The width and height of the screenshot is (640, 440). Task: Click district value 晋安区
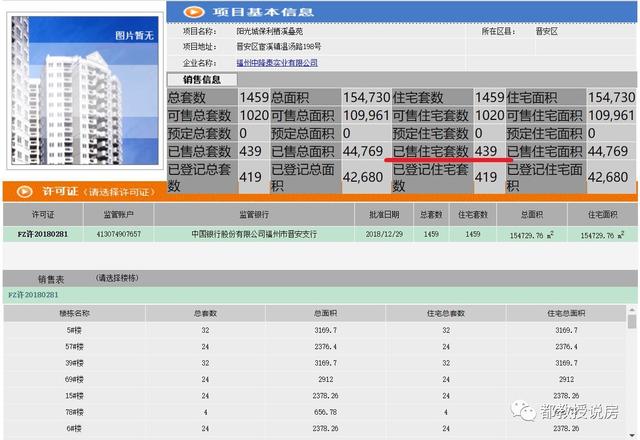coord(547,31)
